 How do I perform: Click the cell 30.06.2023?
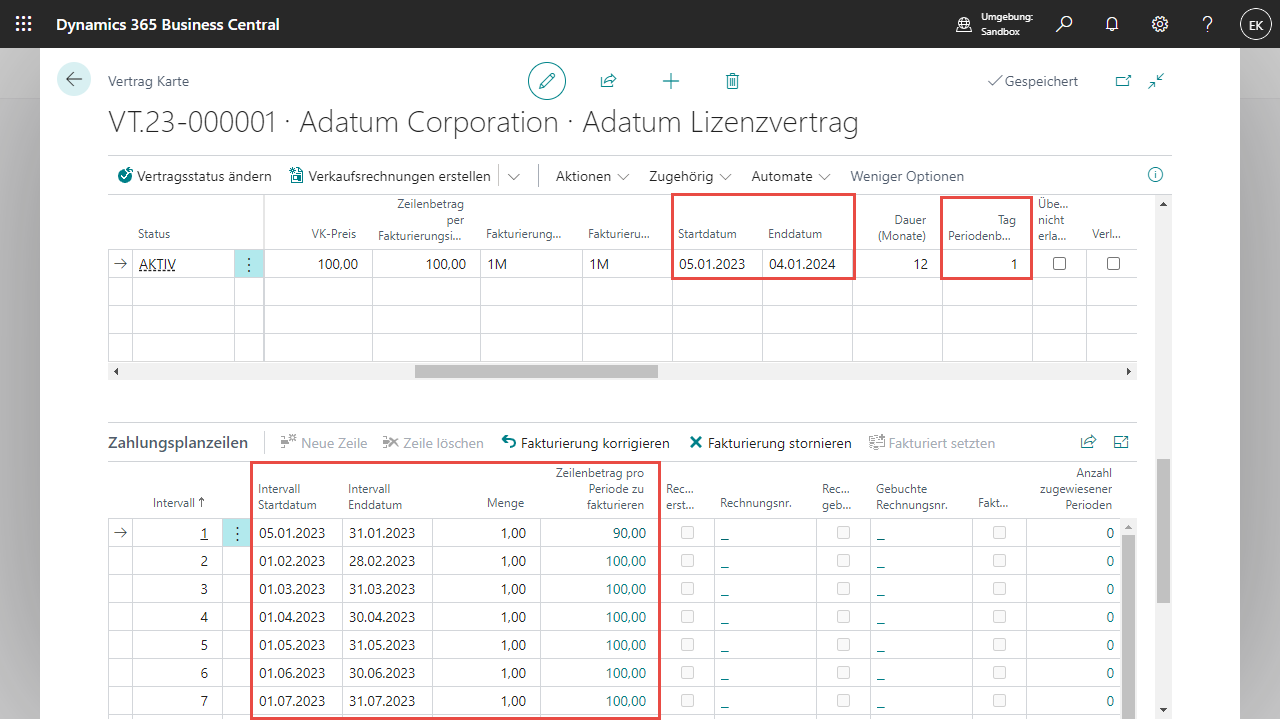tap(386, 673)
